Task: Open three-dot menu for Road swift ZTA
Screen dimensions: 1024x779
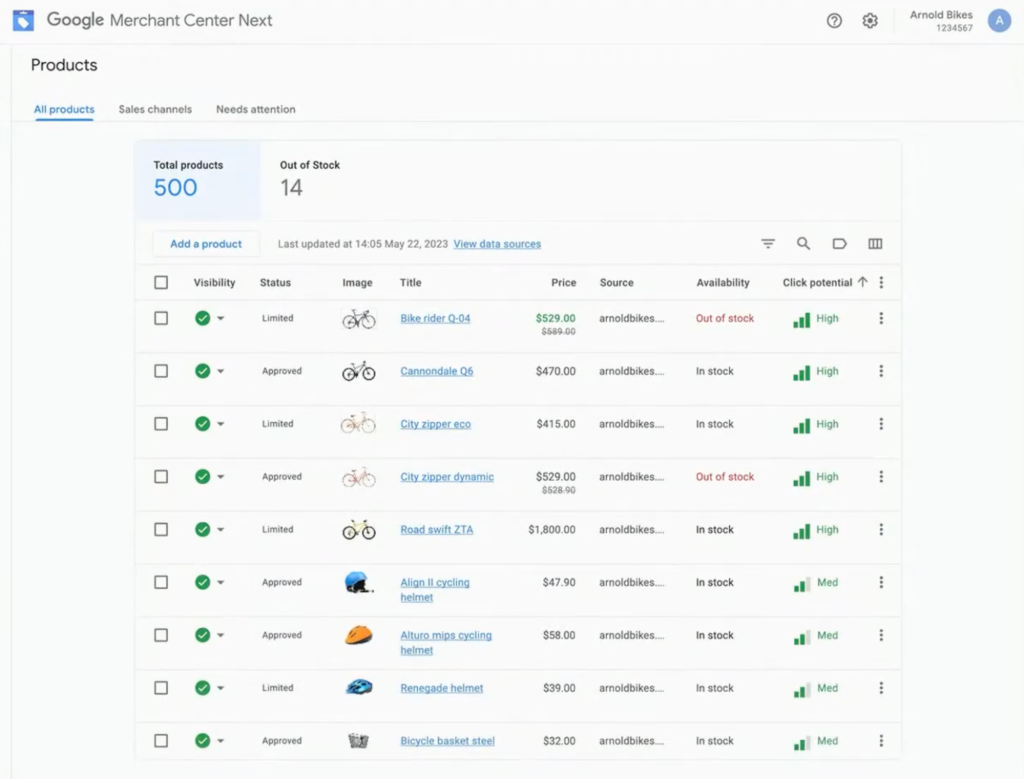Action: click(881, 530)
